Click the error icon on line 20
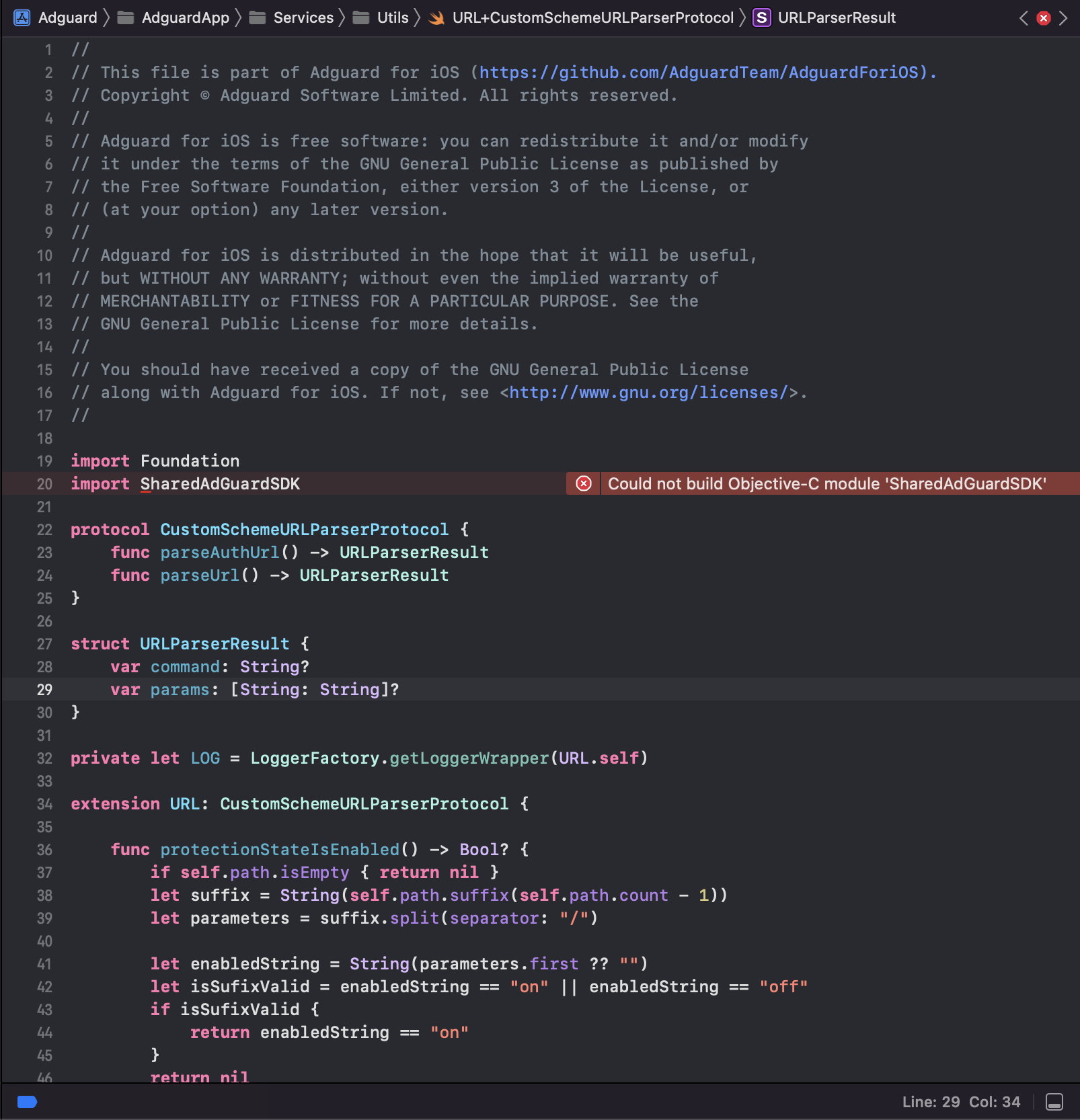 [584, 483]
